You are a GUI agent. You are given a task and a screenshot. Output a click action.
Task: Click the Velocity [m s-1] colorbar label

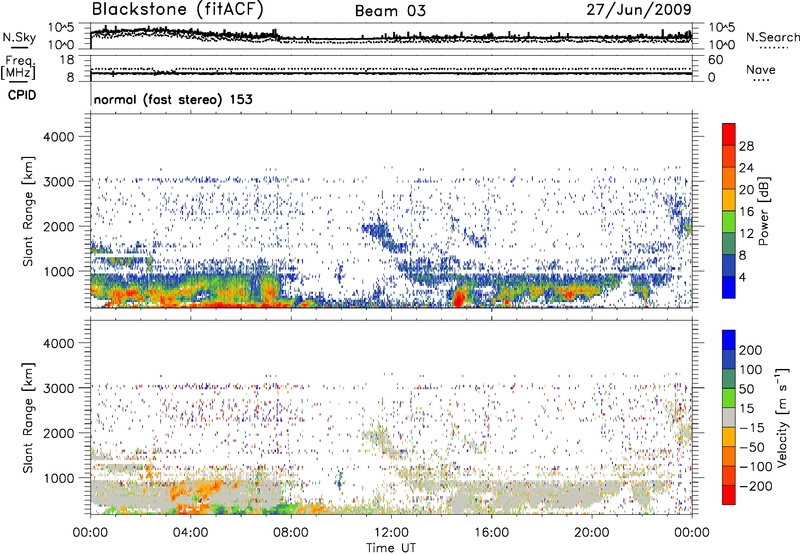tap(781, 417)
